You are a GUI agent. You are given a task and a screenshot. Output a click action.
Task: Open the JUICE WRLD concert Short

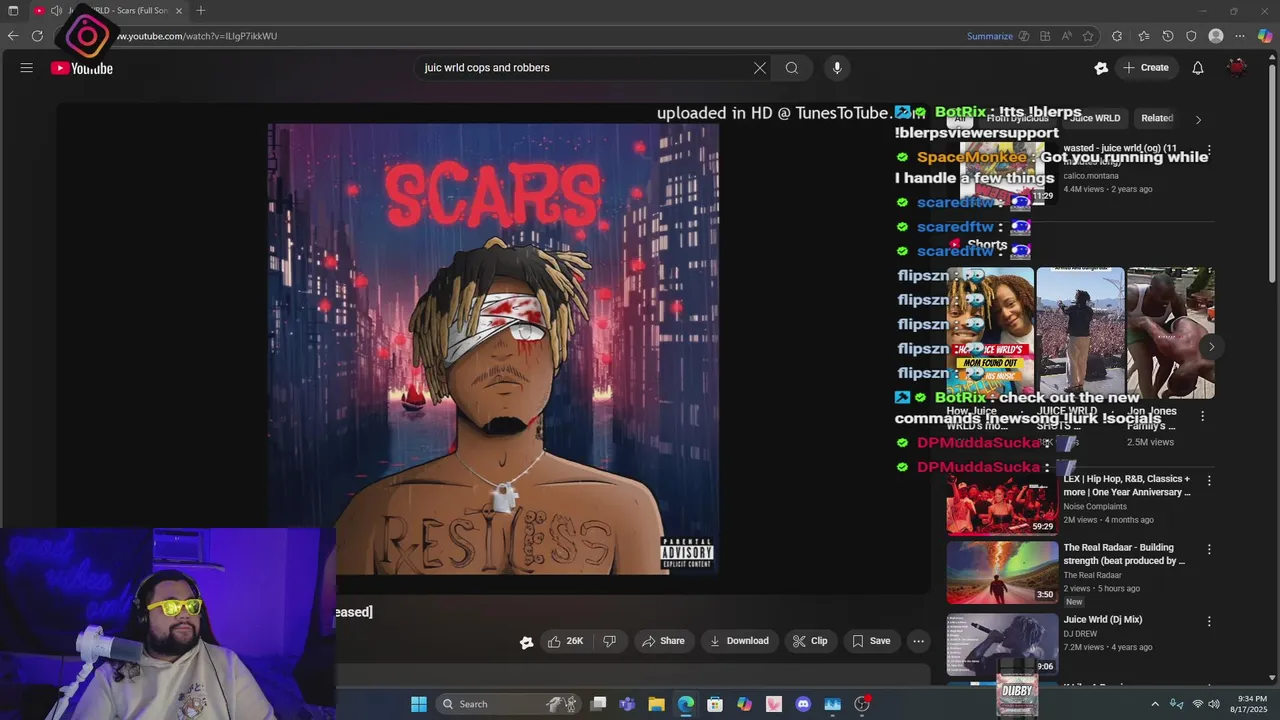click(1080, 332)
